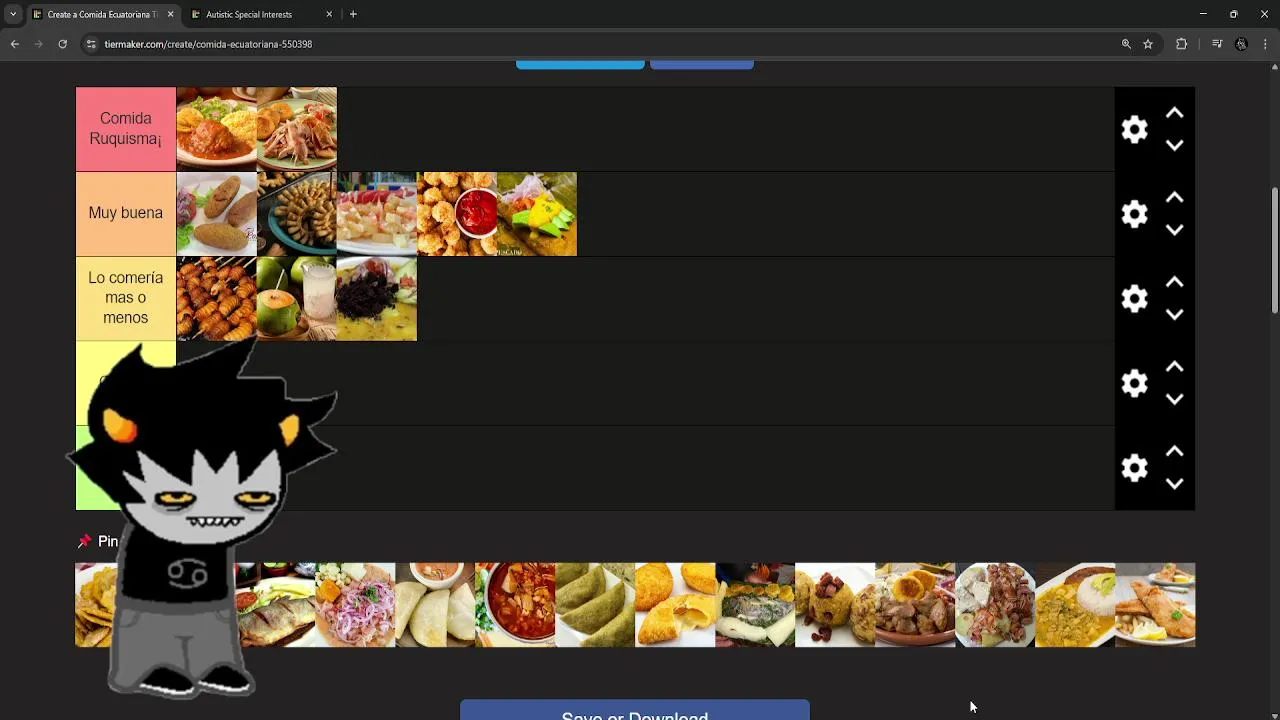Screen dimensions: 1280x720
Task: Move the yellow fourth tier up
Action: pyautogui.click(x=1174, y=367)
